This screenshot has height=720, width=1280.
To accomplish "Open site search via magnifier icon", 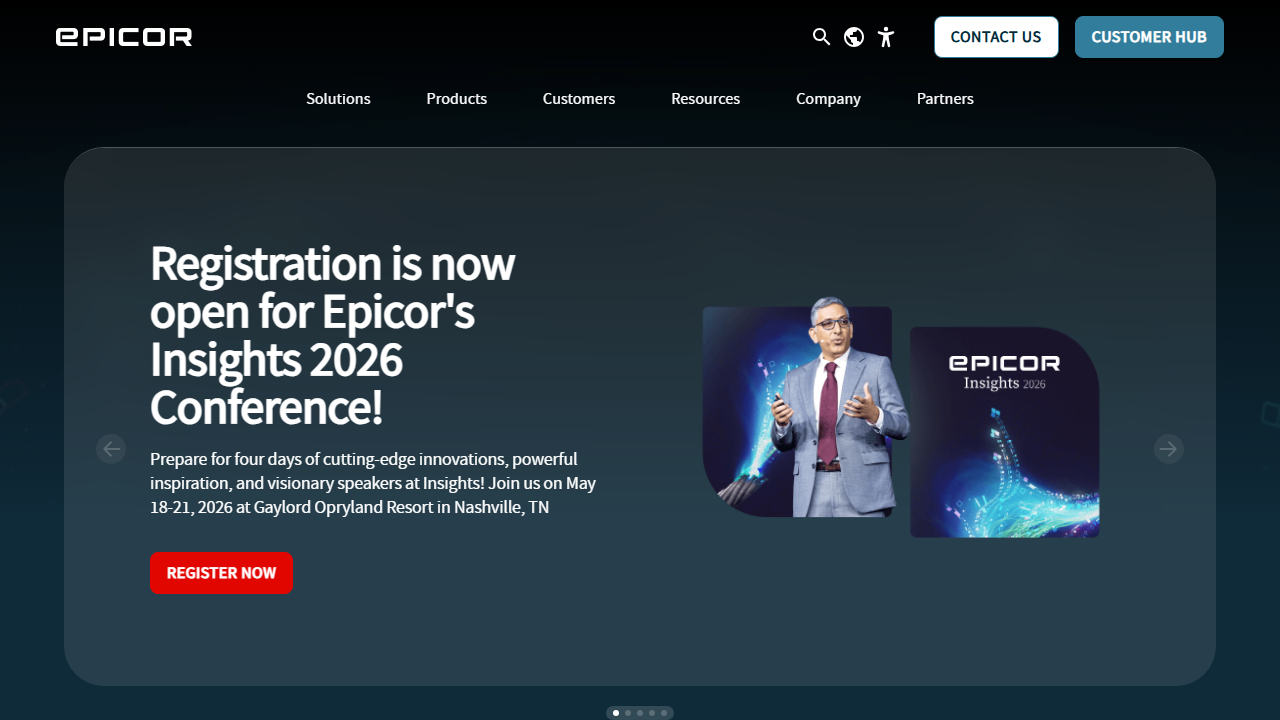I will click(822, 37).
